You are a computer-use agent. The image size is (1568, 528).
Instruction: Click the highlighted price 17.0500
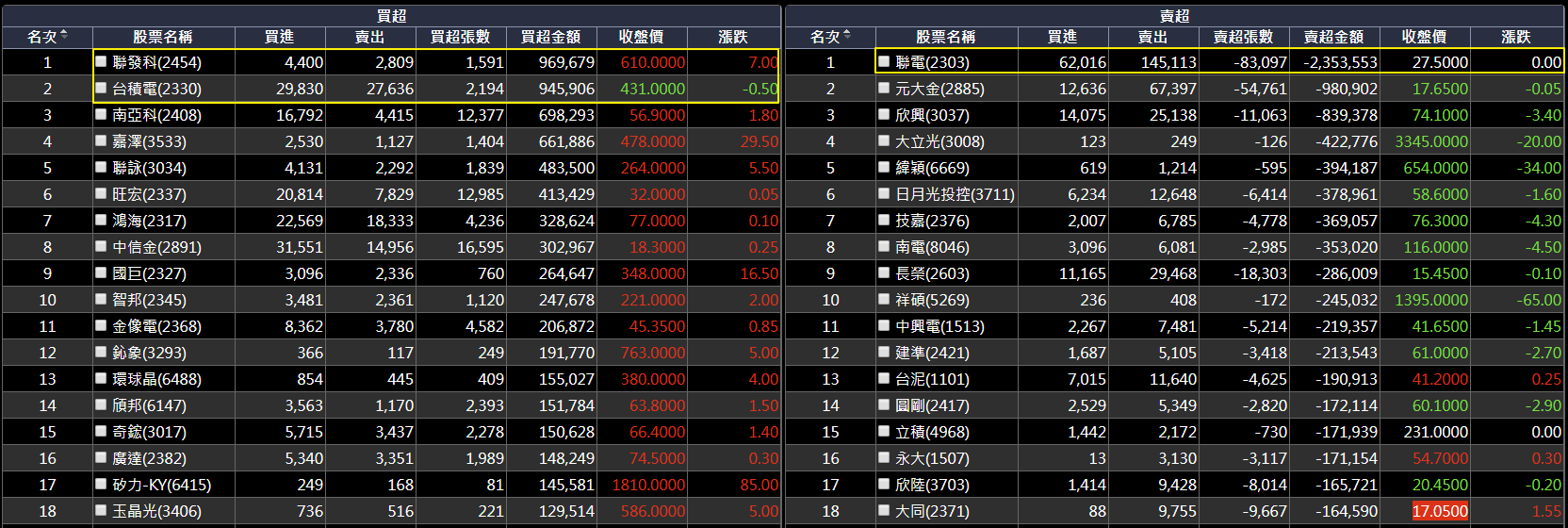[x=1440, y=511]
